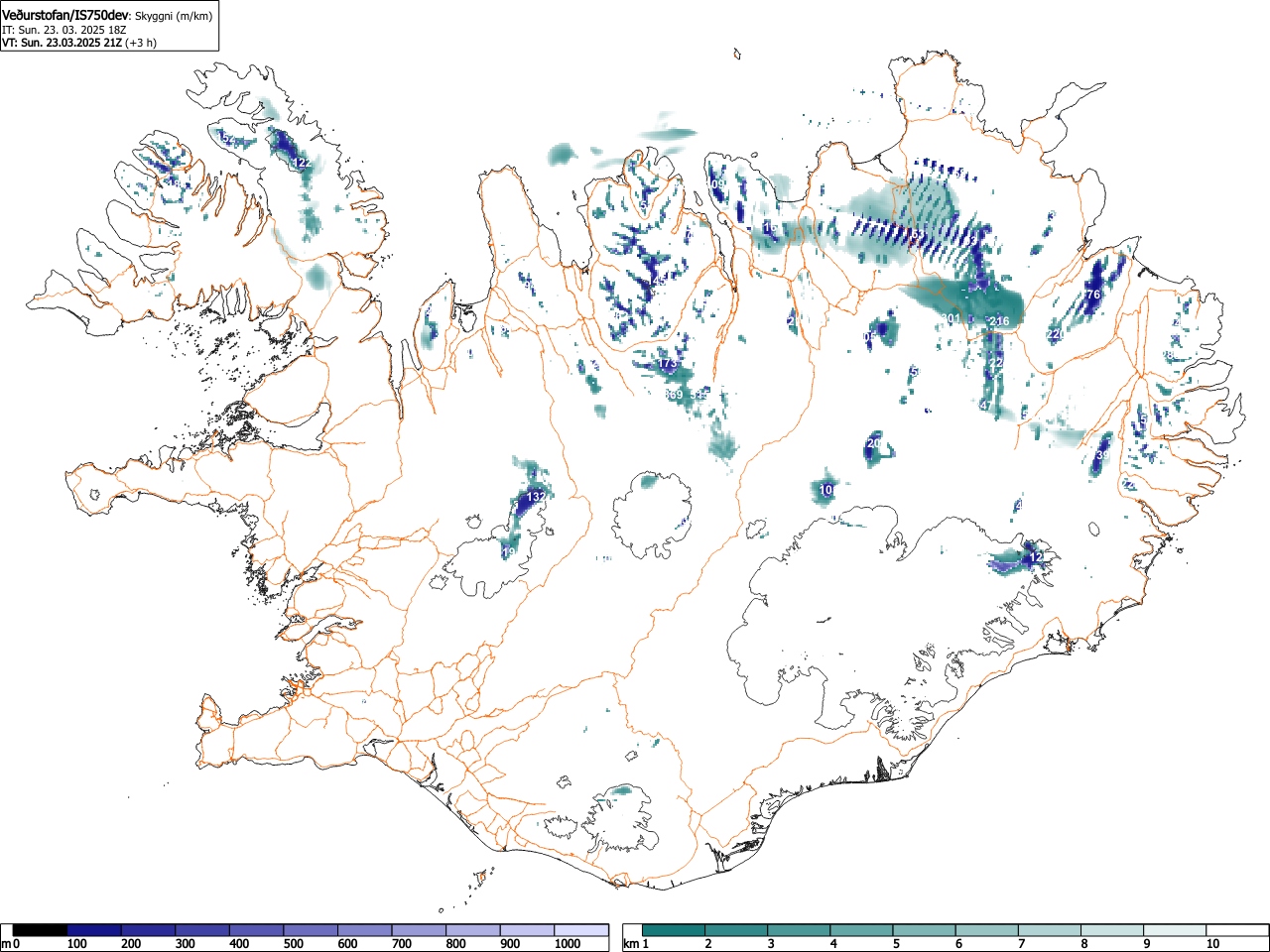This screenshot has height=952, width=1270.
Task: Click the 201 visibility value on the map
Action: pyautogui.click(x=952, y=318)
